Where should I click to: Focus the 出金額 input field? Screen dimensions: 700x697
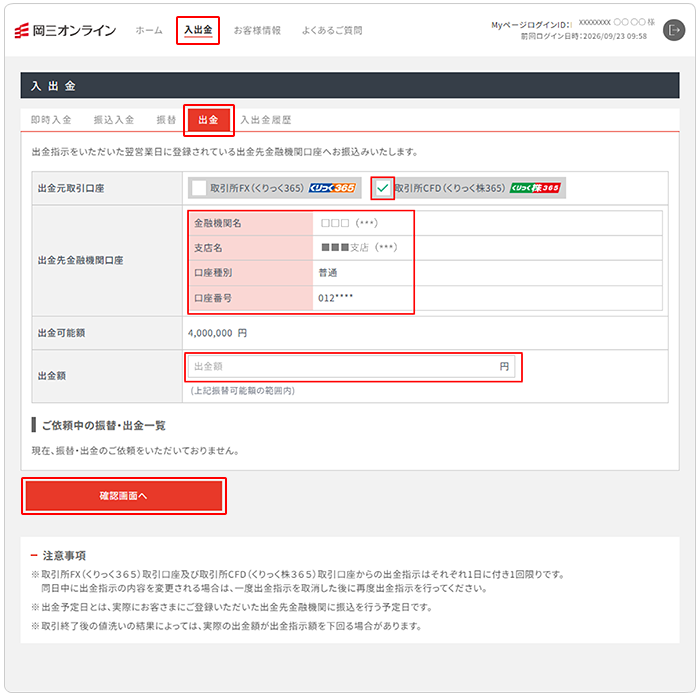351,367
